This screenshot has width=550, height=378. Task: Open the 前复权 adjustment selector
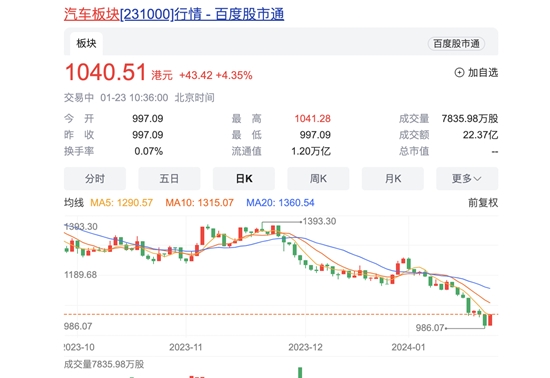[483, 203]
